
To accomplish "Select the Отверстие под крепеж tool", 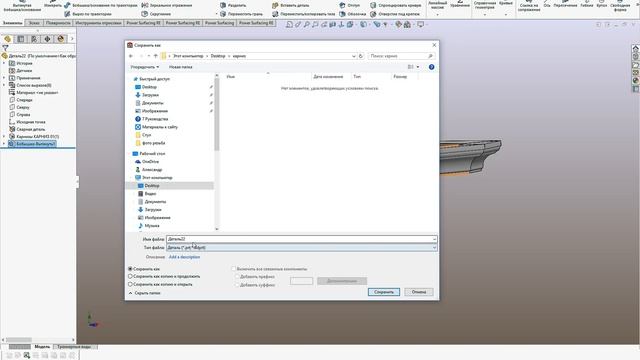I will click(x=395, y=14).
